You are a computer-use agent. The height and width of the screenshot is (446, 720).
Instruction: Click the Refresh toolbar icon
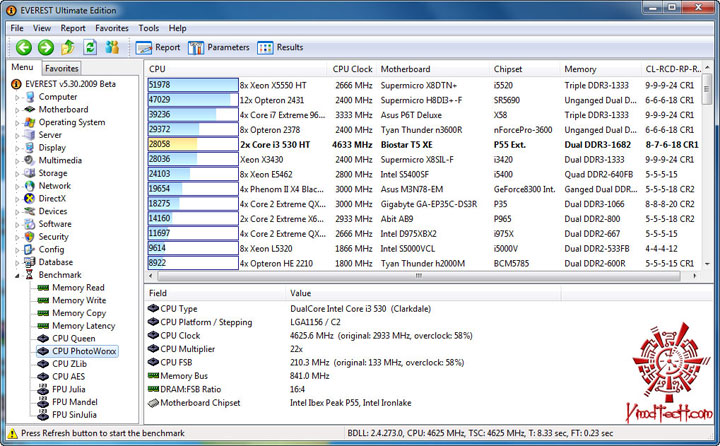click(90, 47)
